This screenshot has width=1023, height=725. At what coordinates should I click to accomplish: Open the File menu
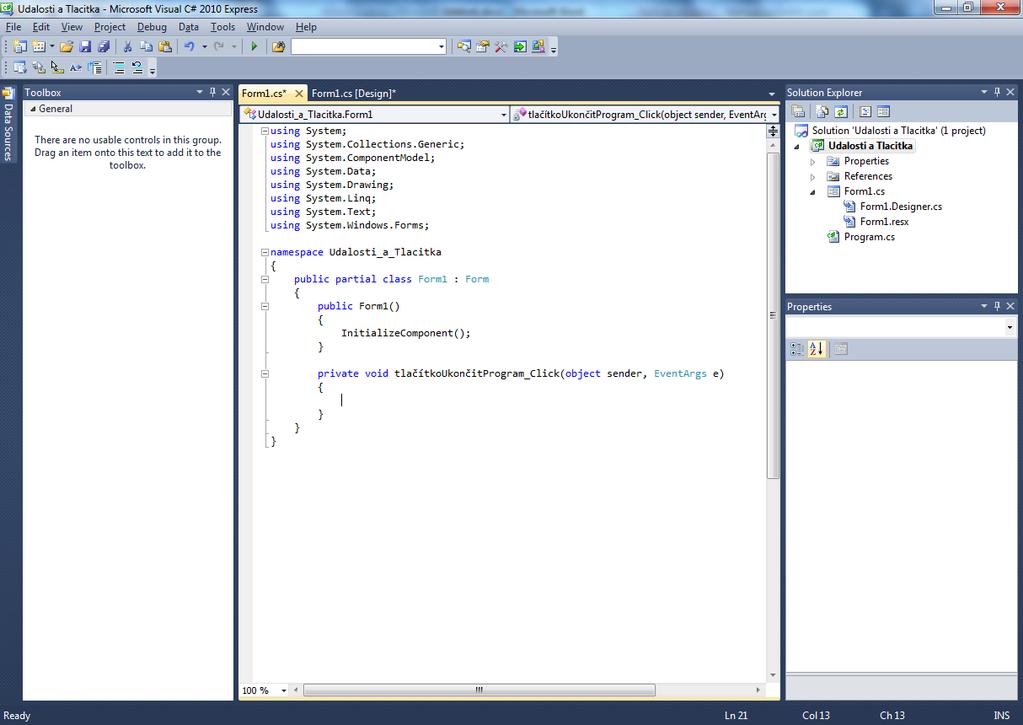(x=13, y=27)
